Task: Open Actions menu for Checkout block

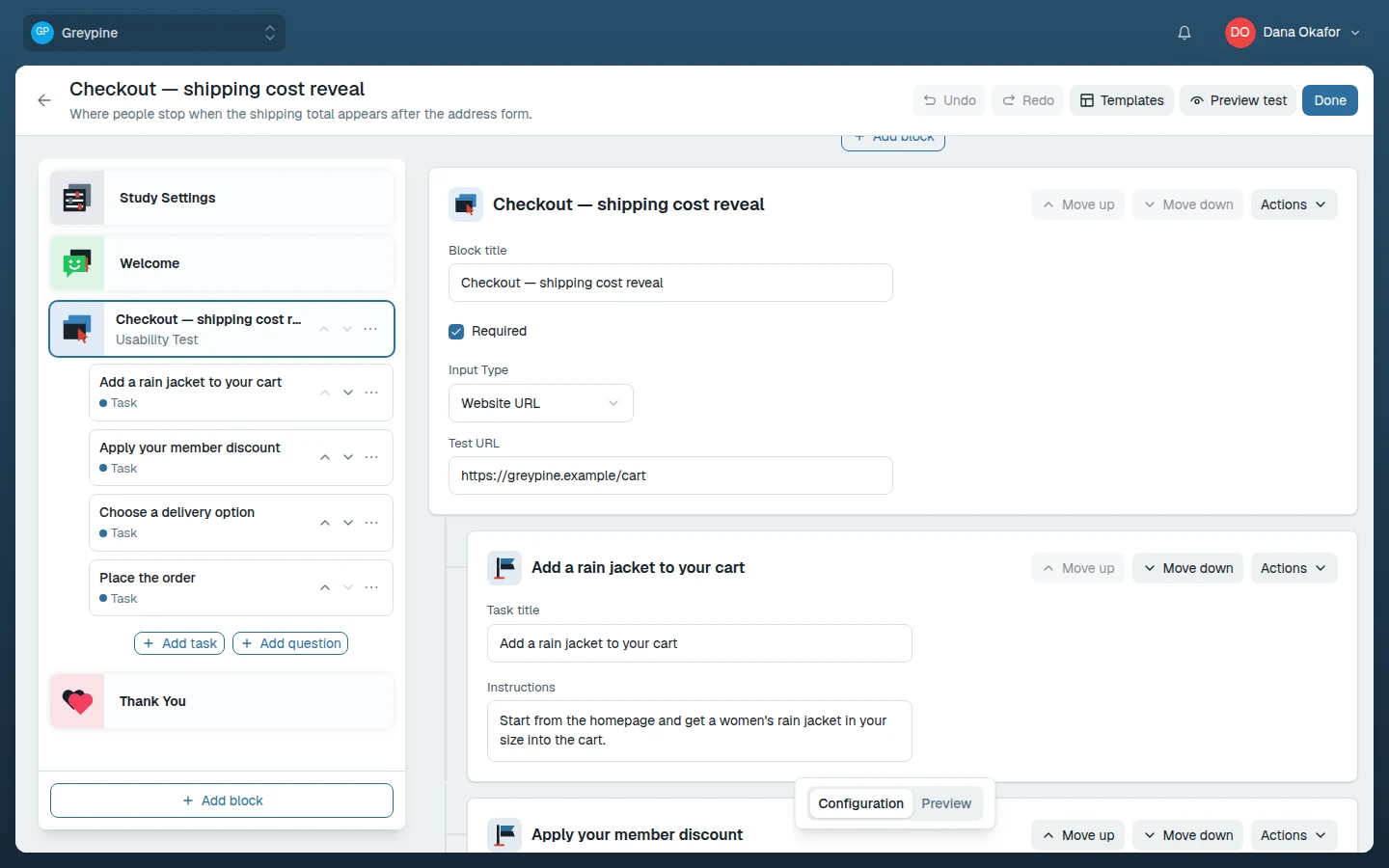Action: (x=1294, y=204)
